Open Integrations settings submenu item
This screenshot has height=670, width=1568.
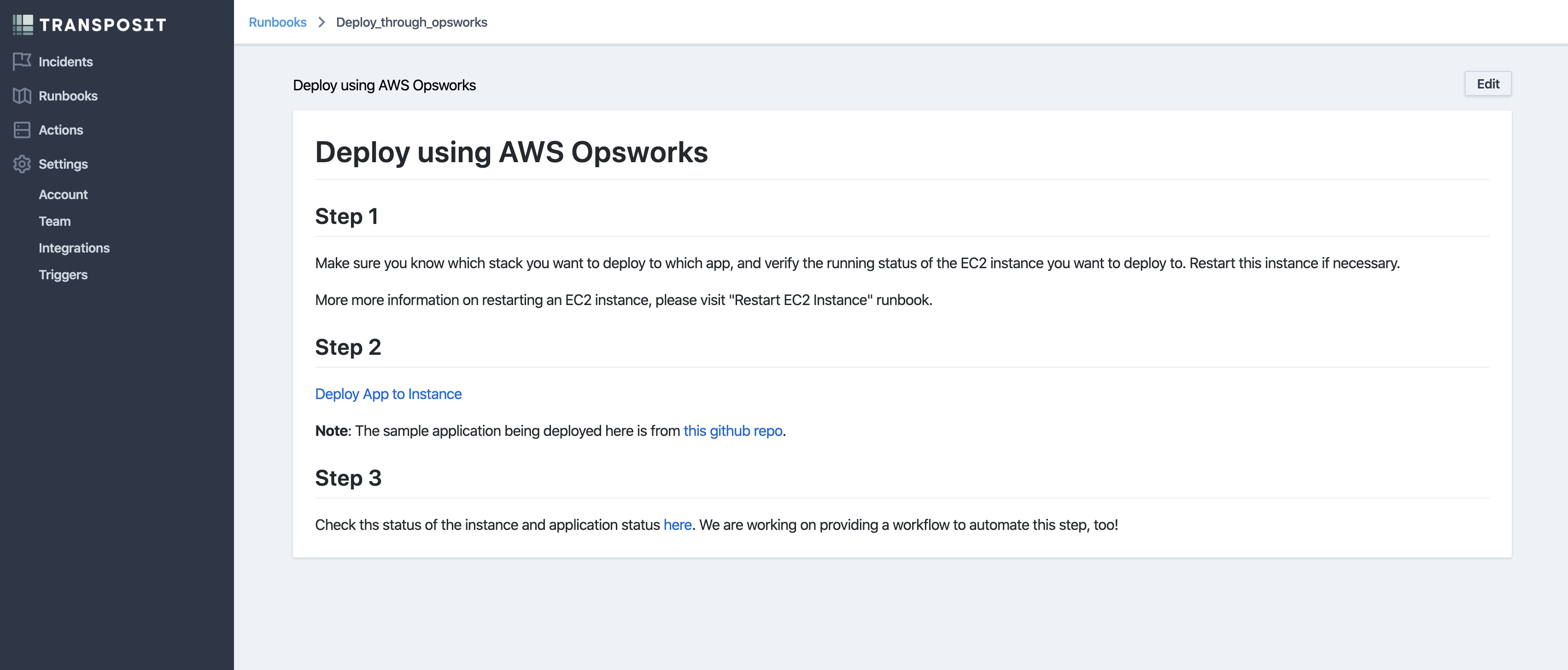(x=74, y=248)
